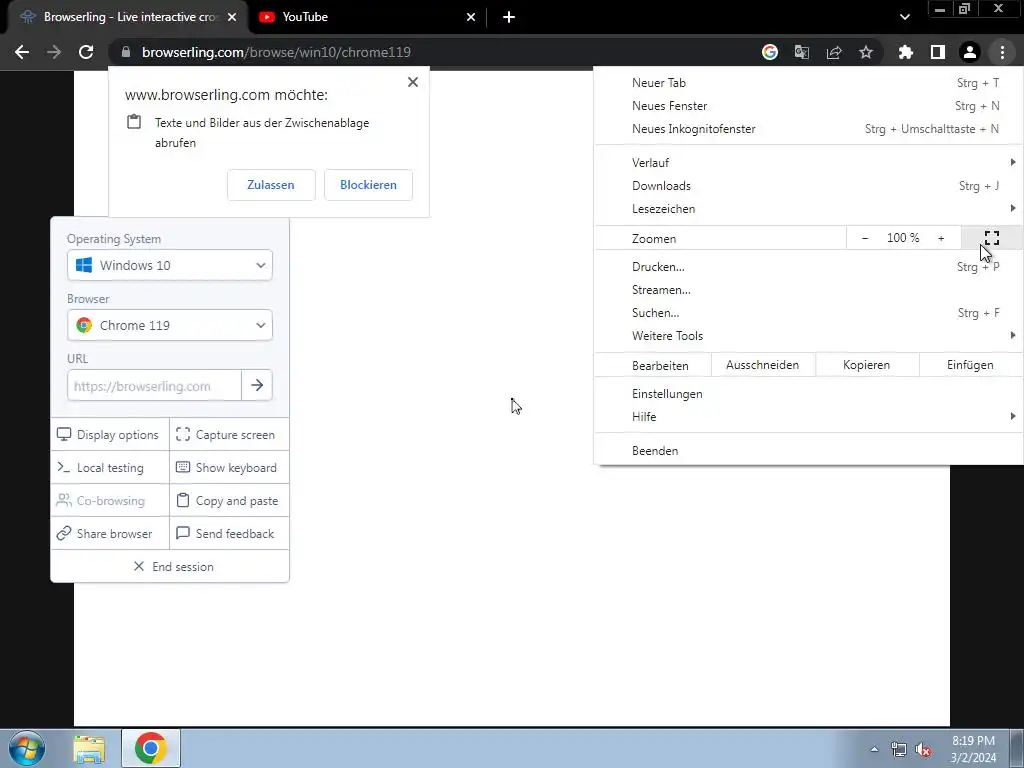Click the Zulassen button
Screen dimensions: 1024x768
(271, 185)
